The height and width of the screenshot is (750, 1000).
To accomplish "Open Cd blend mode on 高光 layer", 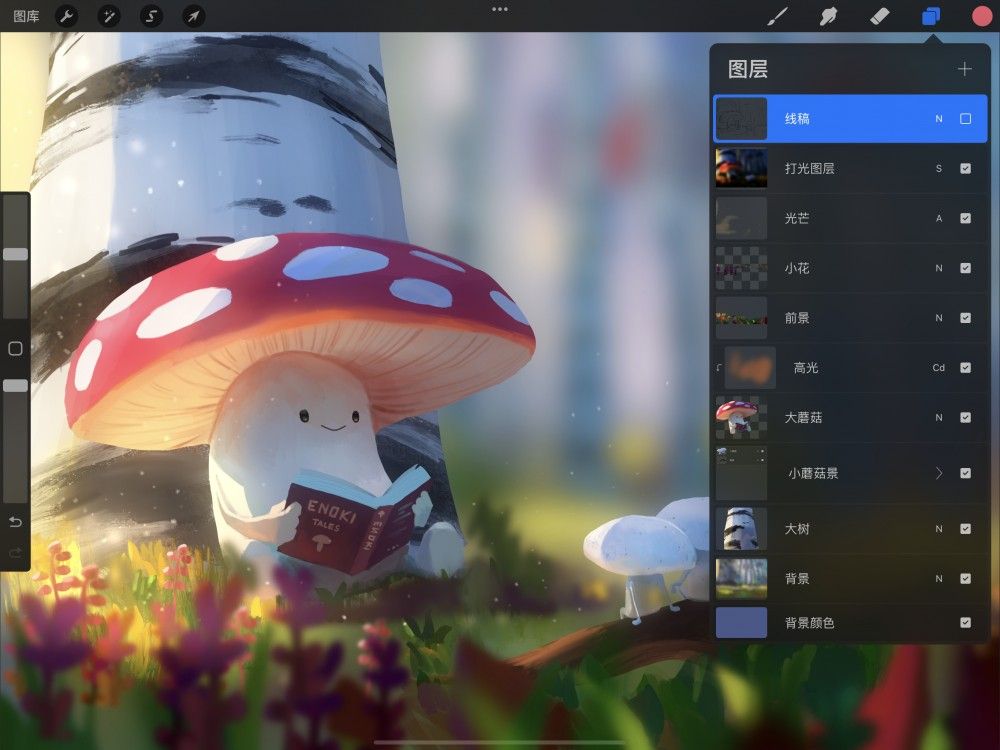I will click(x=938, y=368).
